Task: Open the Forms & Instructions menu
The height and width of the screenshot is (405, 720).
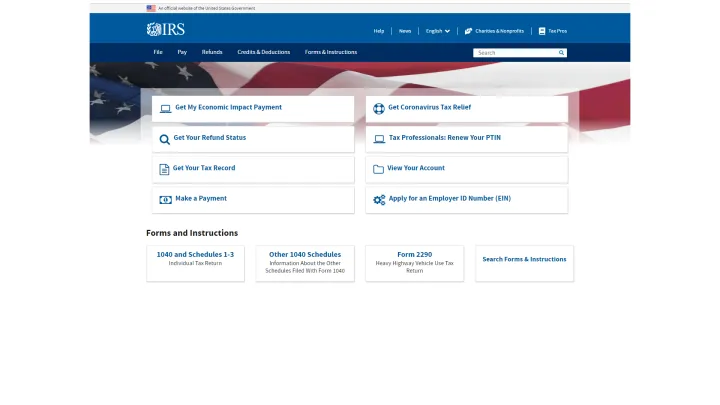Action: (x=331, y=52)
